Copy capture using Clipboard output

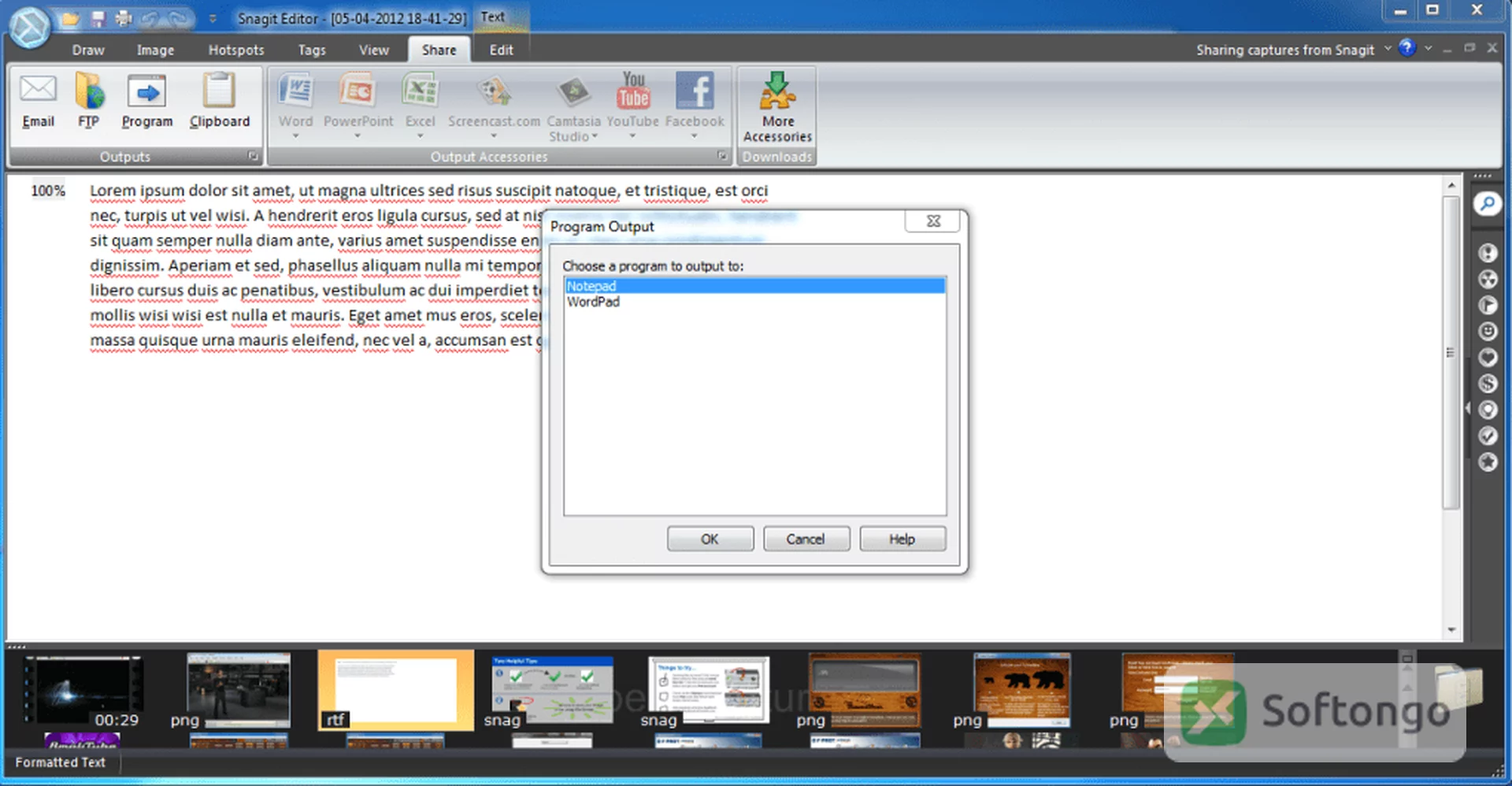click(x=220, y=101)
